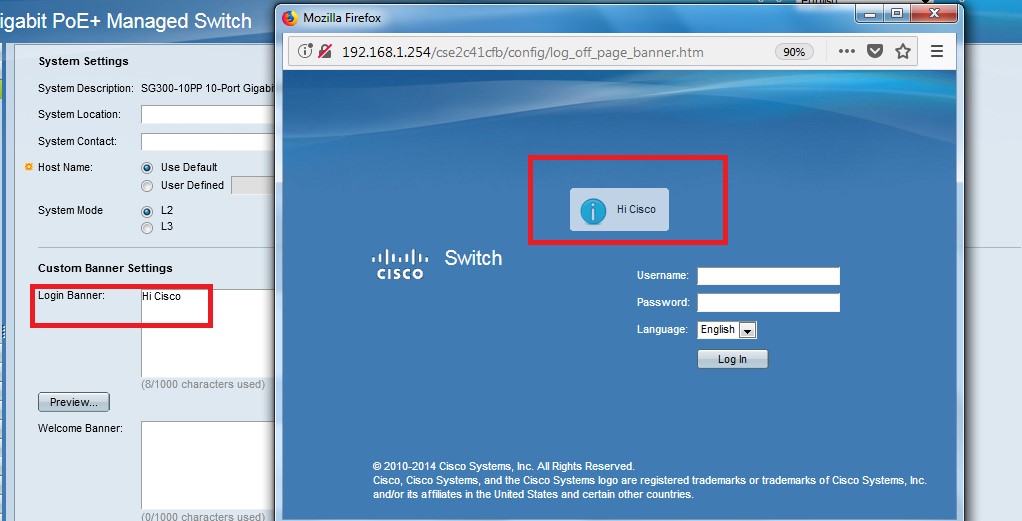Close the Mozilla Firefox window
The width and height of the screenshot is (1022, 521).
934,13
